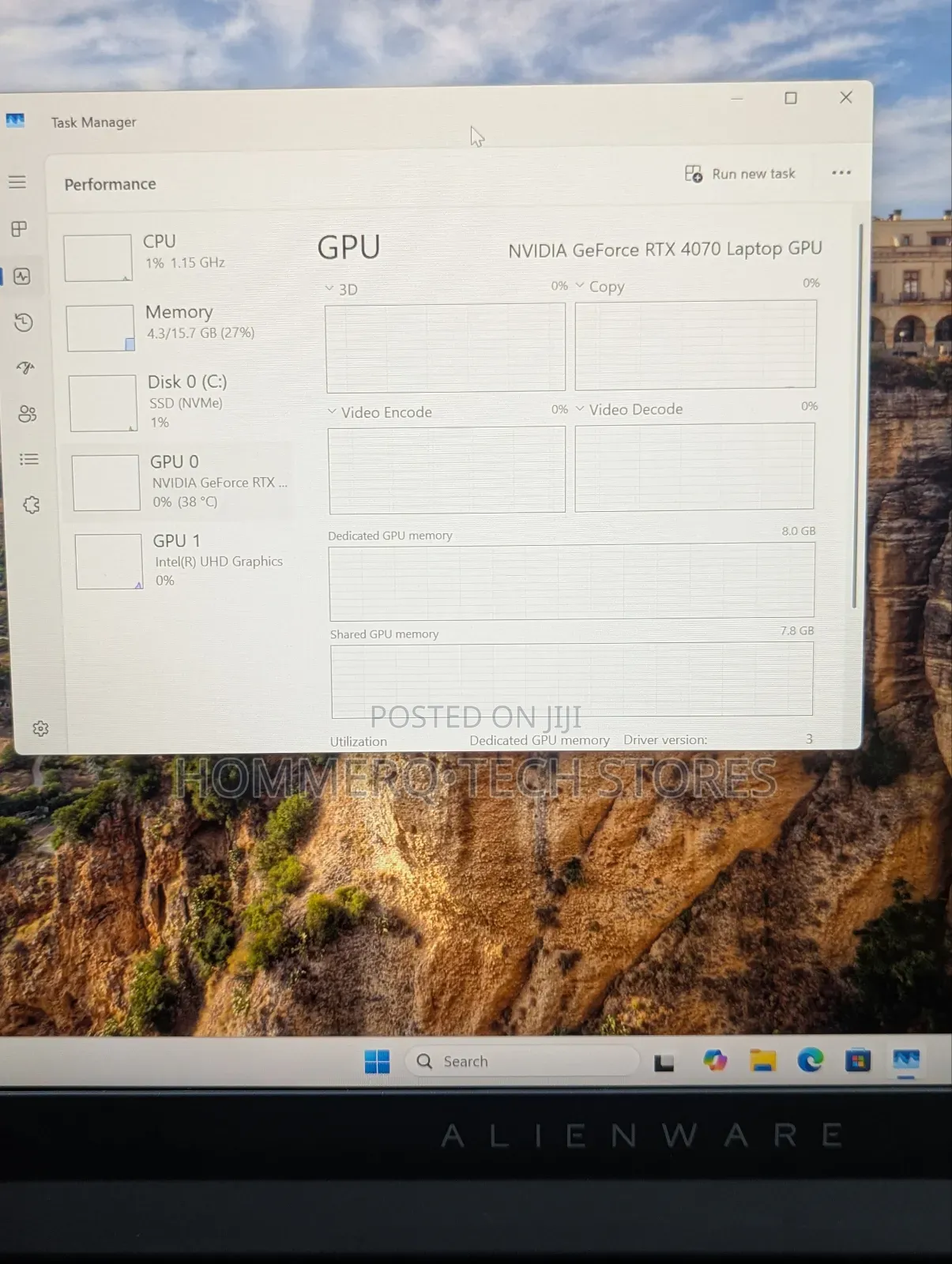This screenshot has height=1264, width=952.
Task: Click the Task Manager taskbar icon
Action: (x=906, y=1060)
